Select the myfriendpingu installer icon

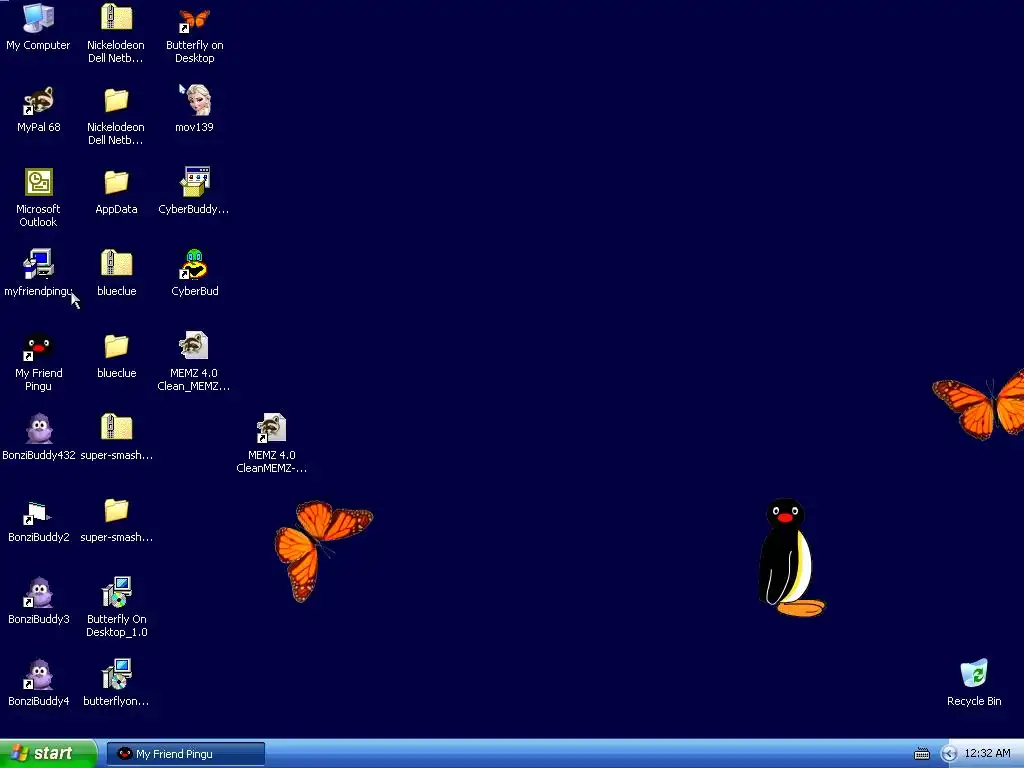[38, 264]
